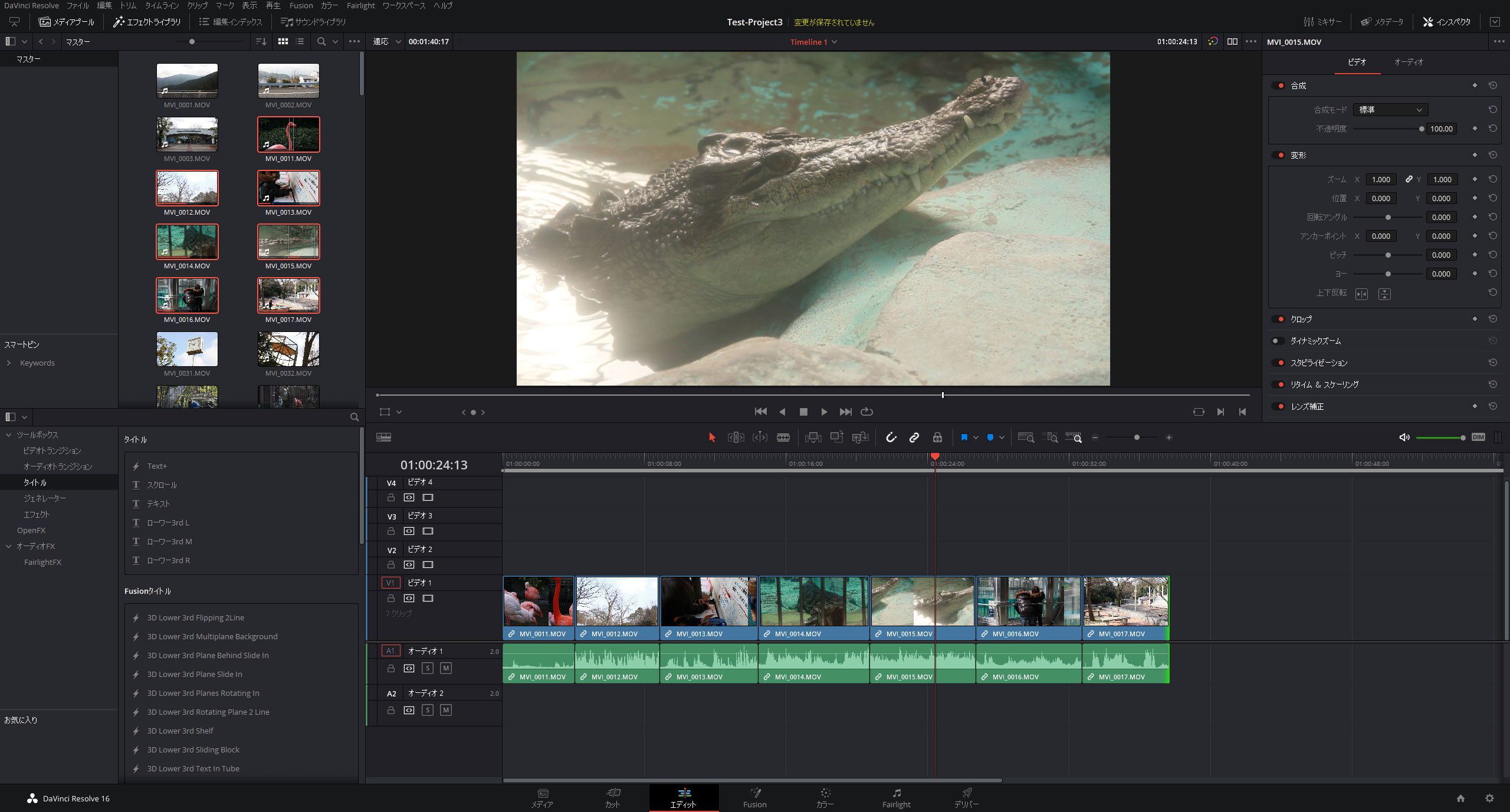Enable the ダイナミックズーム toggle
Viewport: 1510px width, 812px height.
click(x=1278, y=341)
